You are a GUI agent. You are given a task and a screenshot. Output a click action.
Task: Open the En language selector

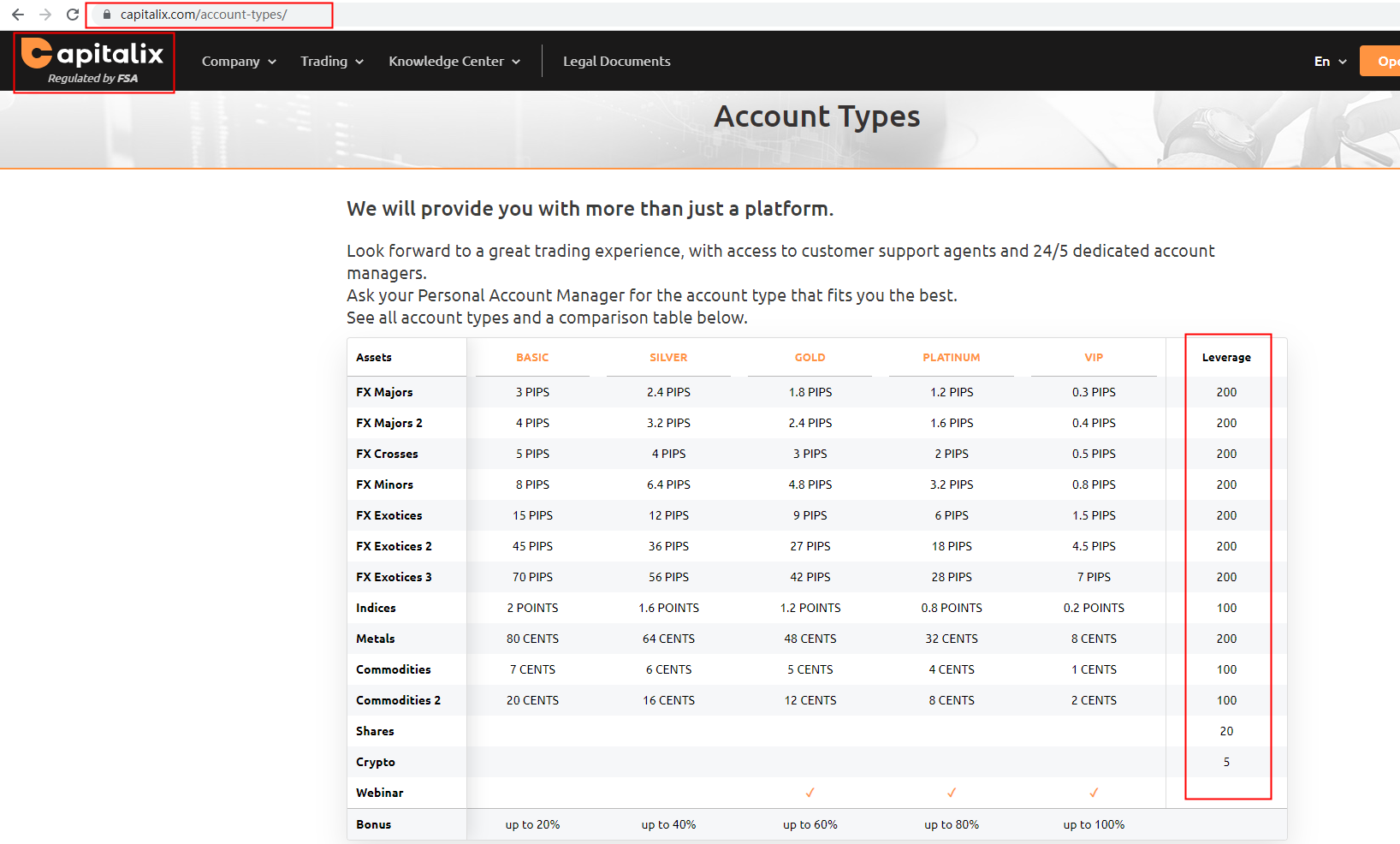1330,62
